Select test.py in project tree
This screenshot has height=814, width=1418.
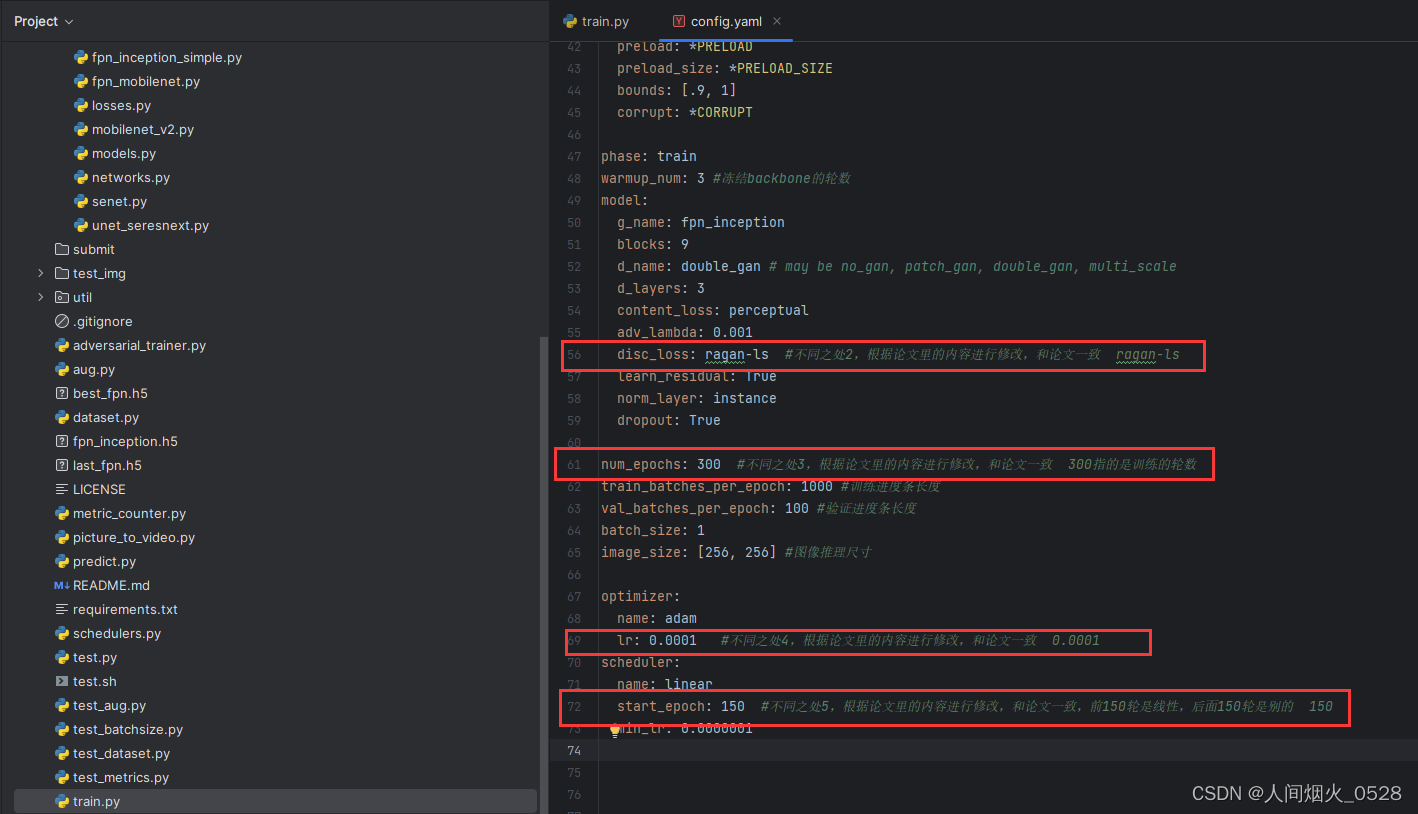(x=95, y=657)
